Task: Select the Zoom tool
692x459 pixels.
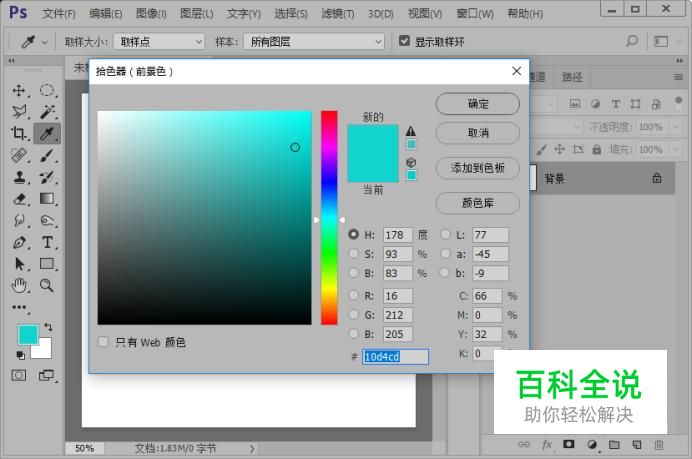Action: (x=47, y=286)
